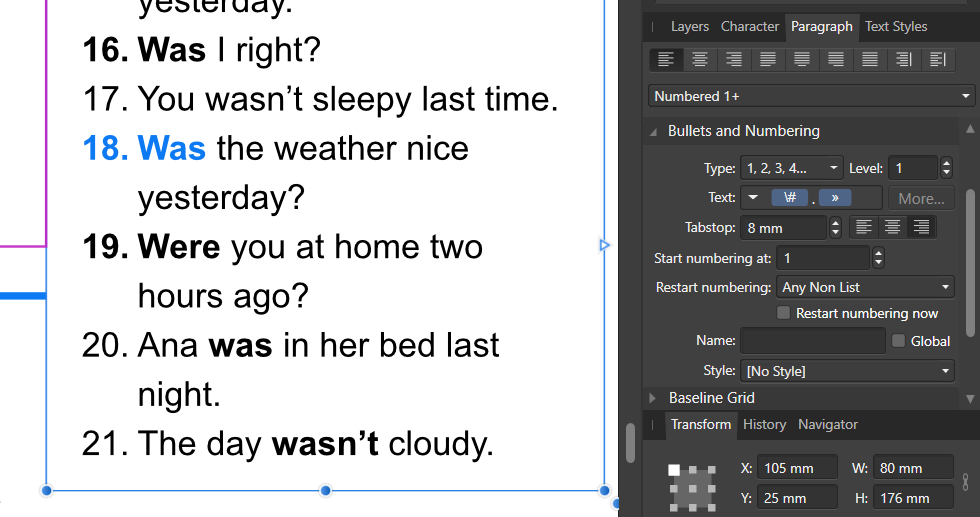Switch to the Character tab
980x517 pixels.
(x=749, y=27)
